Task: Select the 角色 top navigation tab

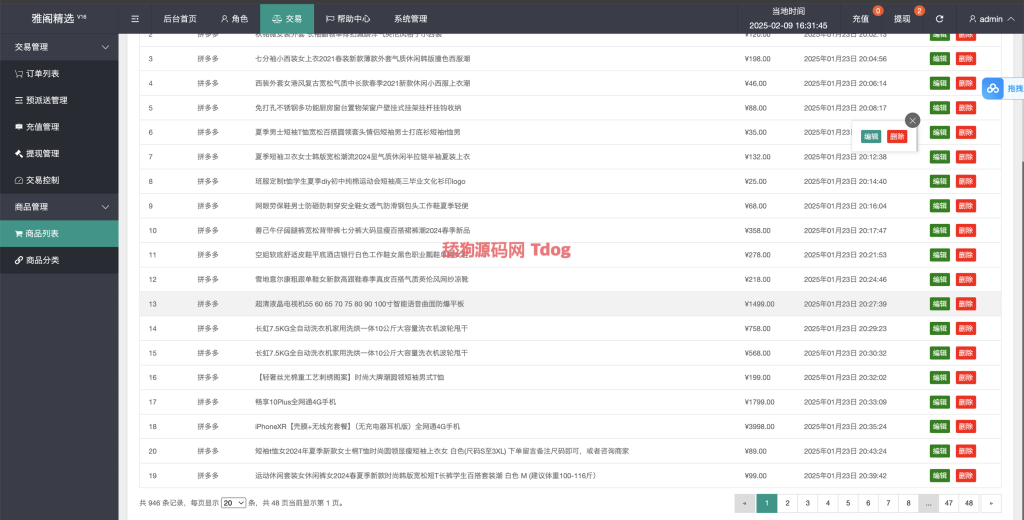Action: pos(233,19)
